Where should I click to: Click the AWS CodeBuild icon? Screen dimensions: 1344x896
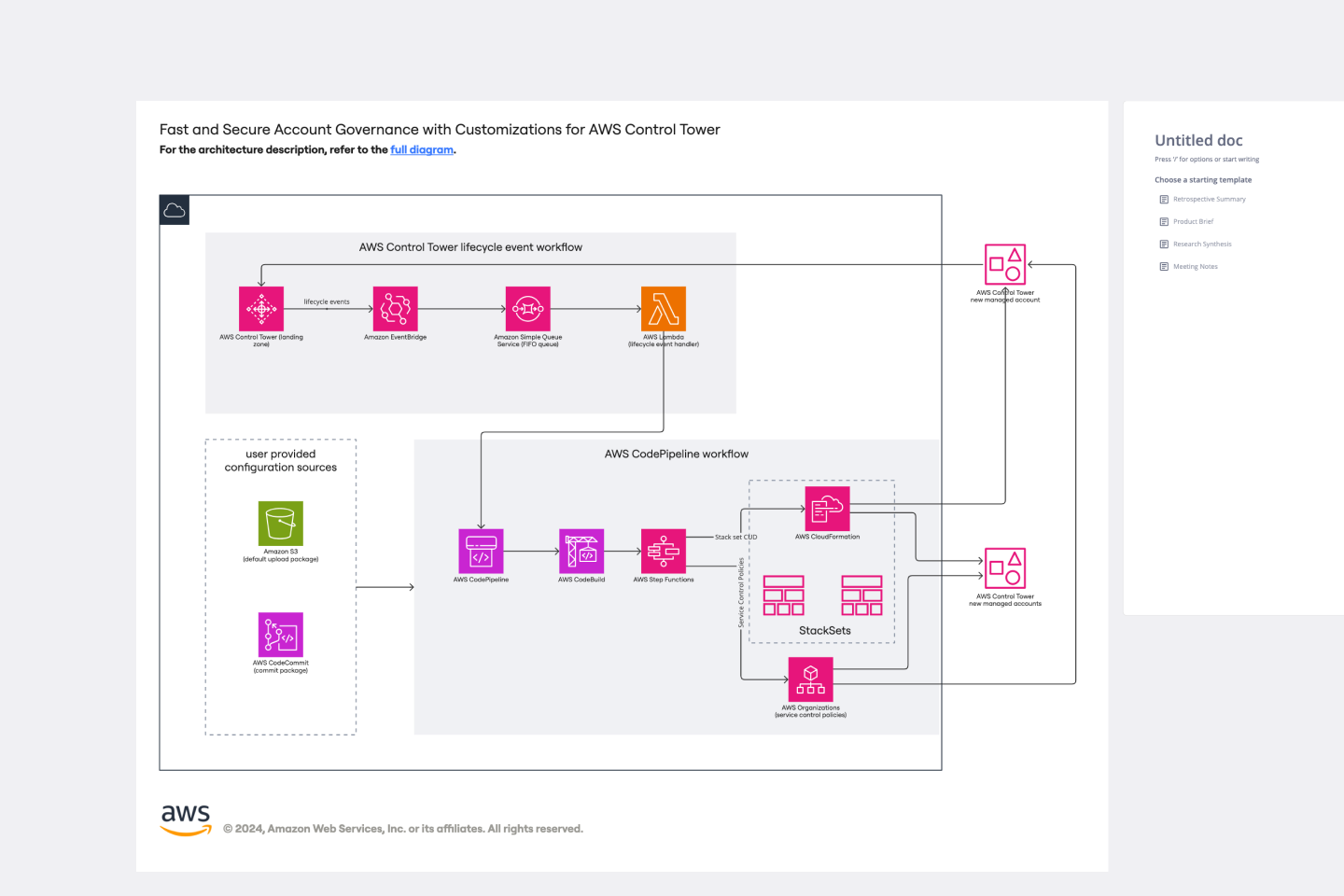coord(581,552)
